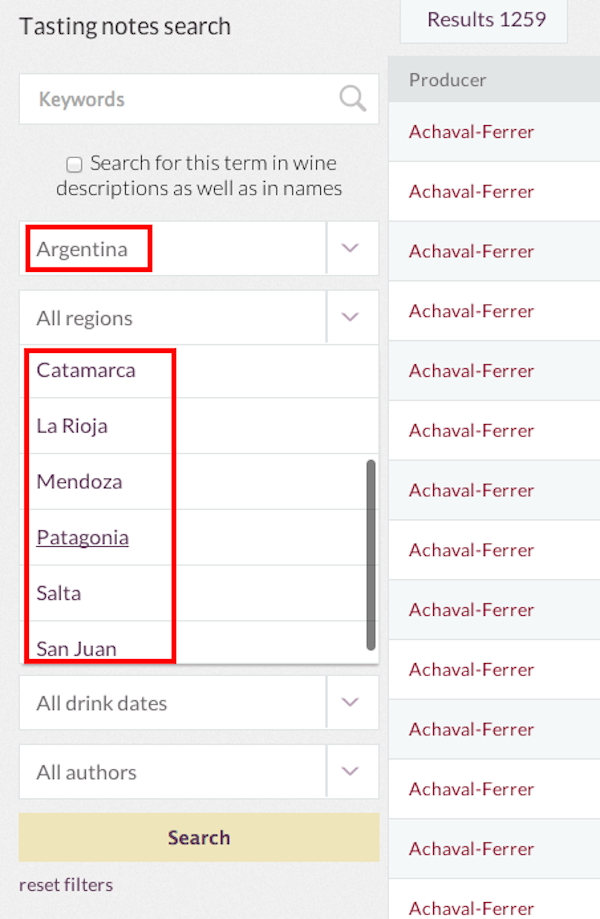
Task: Pick Patagonia from the regions list
Action: coord(83,538)
